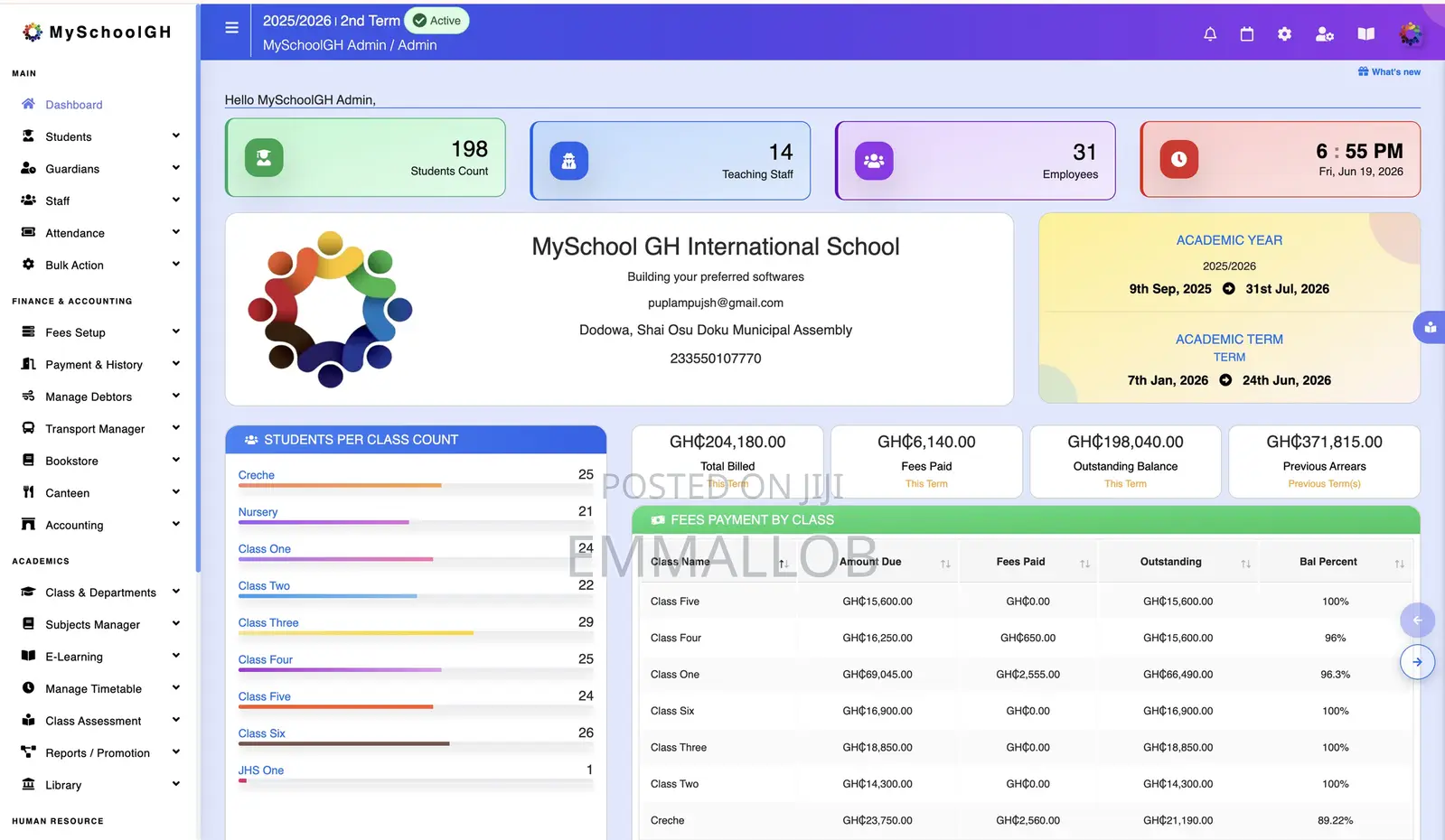1445x840 pixels.
Task: Click the Manage Timetable clock icon
Action: point(28,688)
